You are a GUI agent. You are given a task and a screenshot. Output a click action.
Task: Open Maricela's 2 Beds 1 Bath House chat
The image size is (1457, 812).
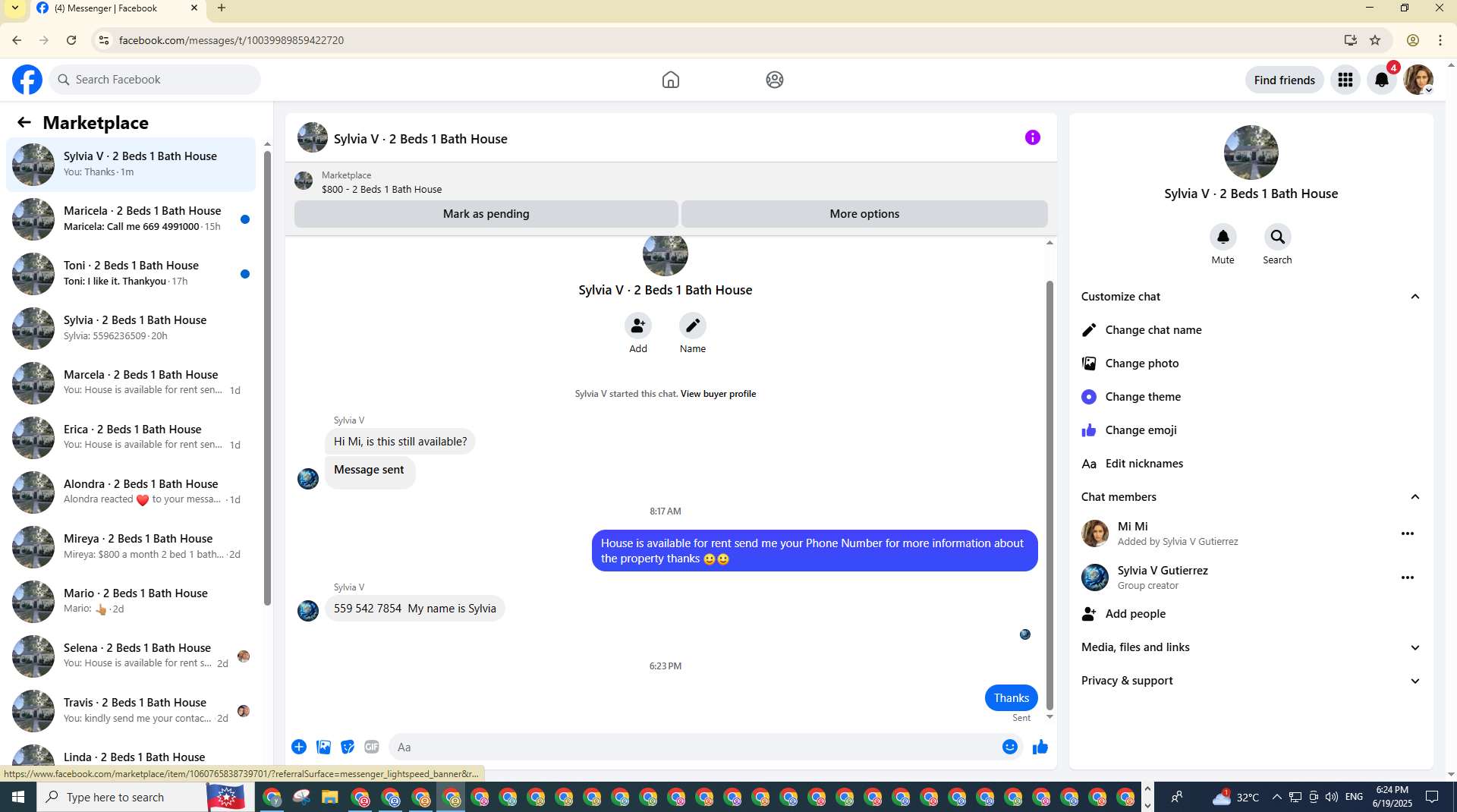[131, 219]
